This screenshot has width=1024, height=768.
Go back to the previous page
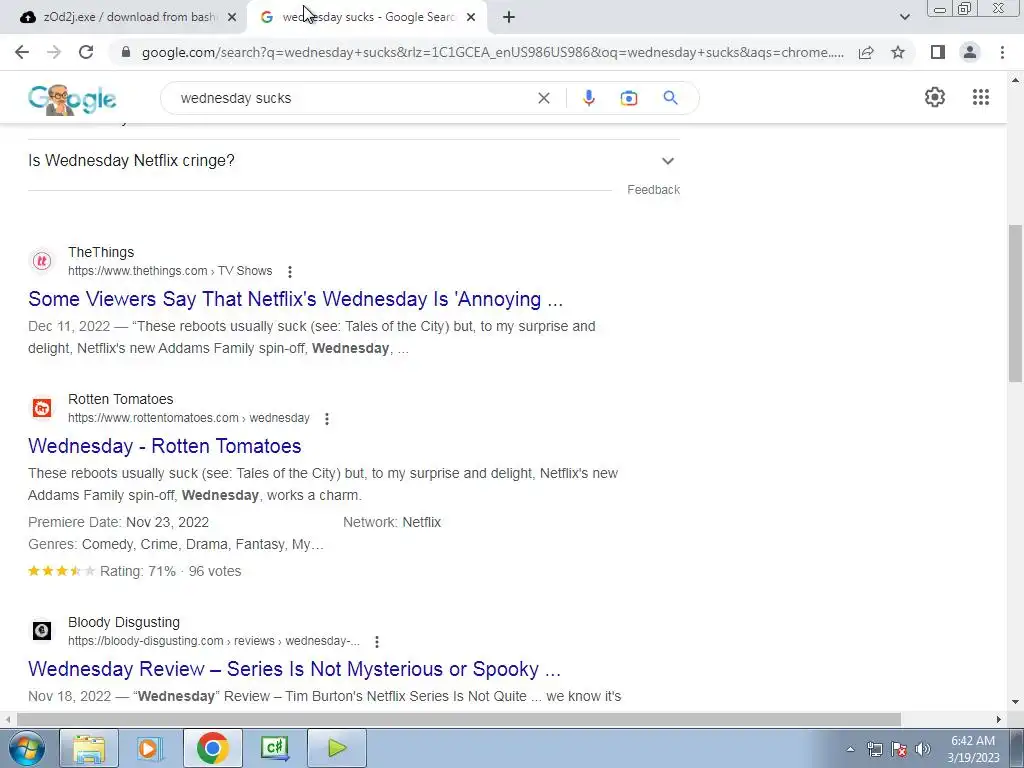tap(22, 52)
